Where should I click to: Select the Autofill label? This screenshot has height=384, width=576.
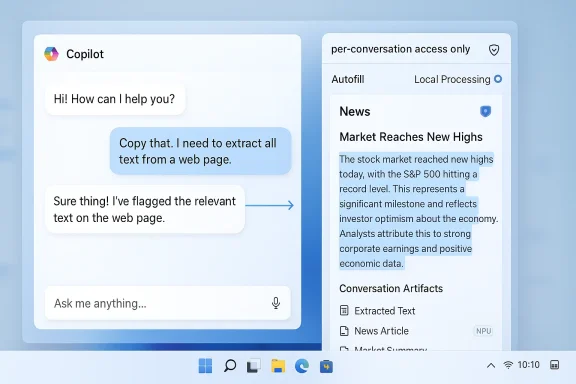[348, 79]
